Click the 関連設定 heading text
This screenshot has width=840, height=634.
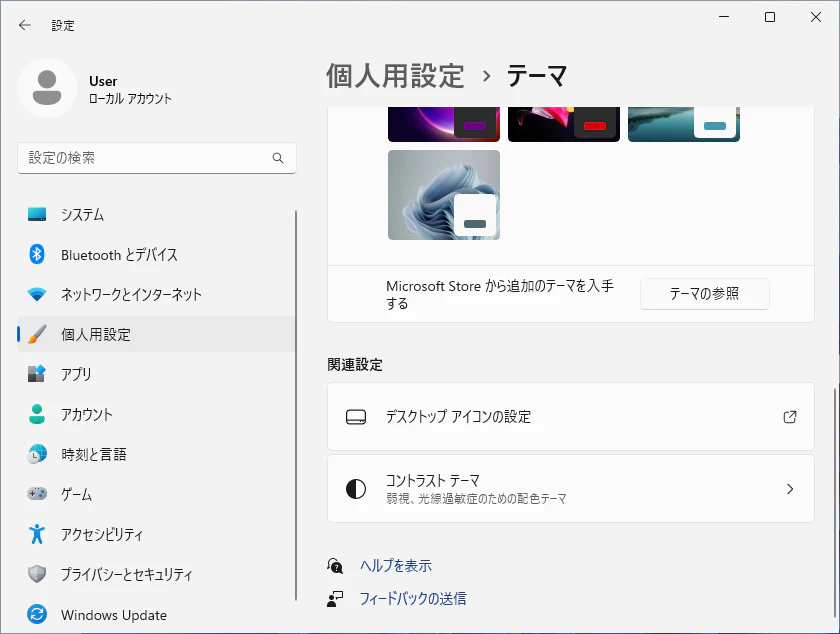click(355, 365)
